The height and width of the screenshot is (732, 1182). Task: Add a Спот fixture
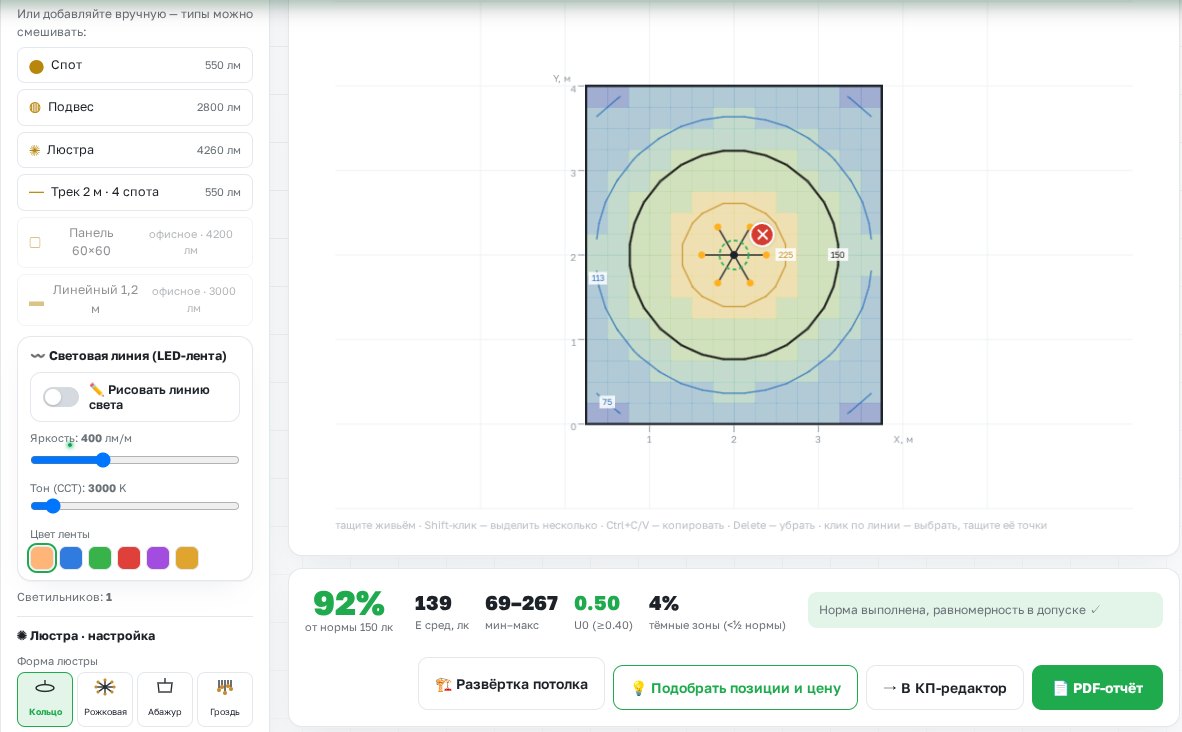[135, 66]
